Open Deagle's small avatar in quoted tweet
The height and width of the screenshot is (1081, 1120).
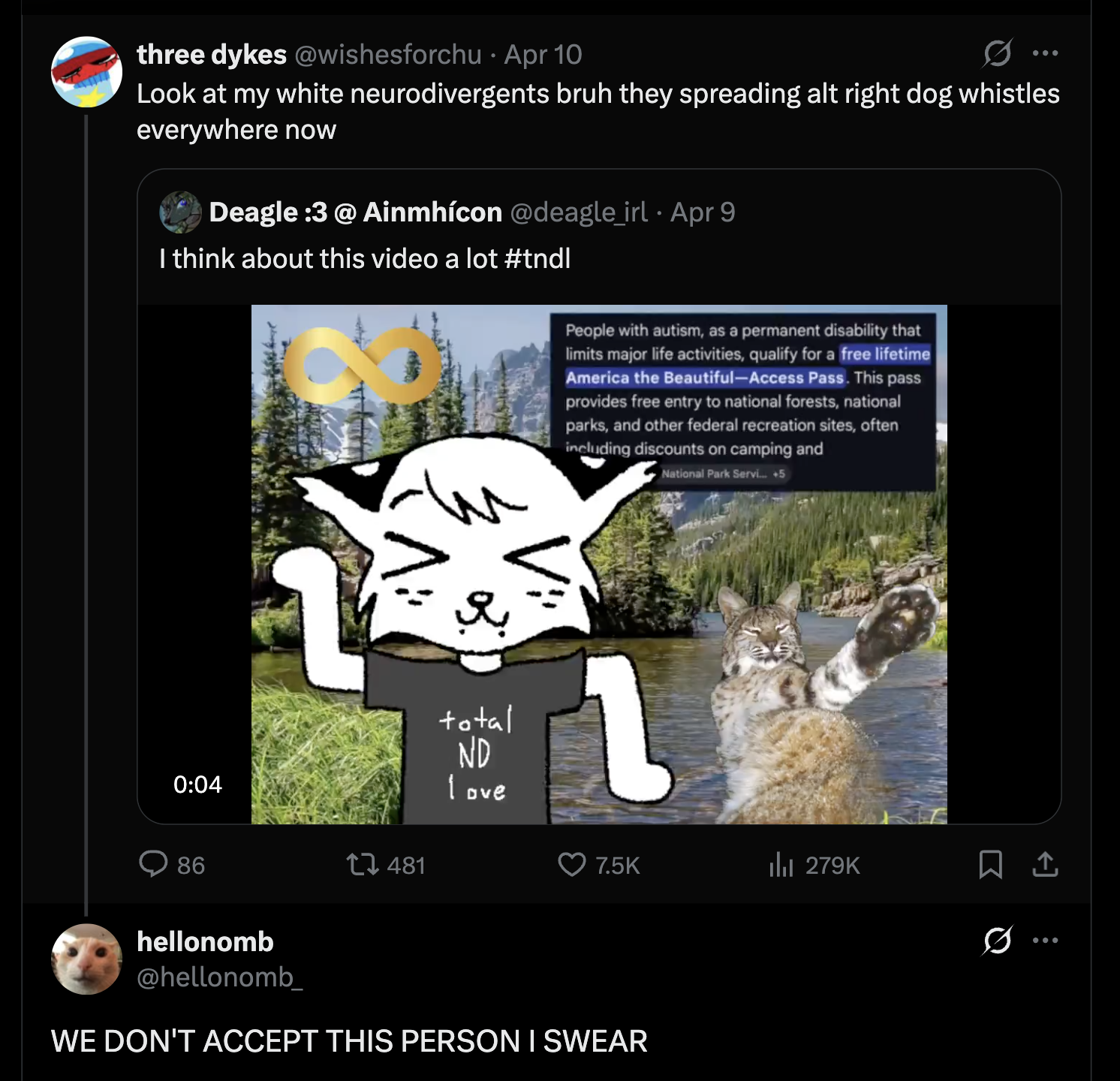pos(180,212)
